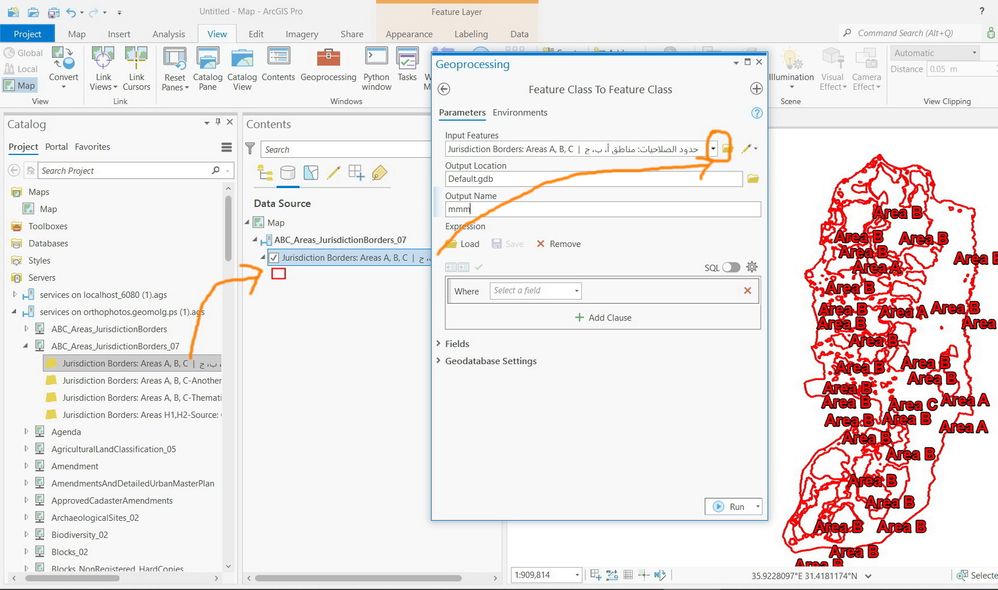Open the Catalog pane menu icon

tap(227, 147)
